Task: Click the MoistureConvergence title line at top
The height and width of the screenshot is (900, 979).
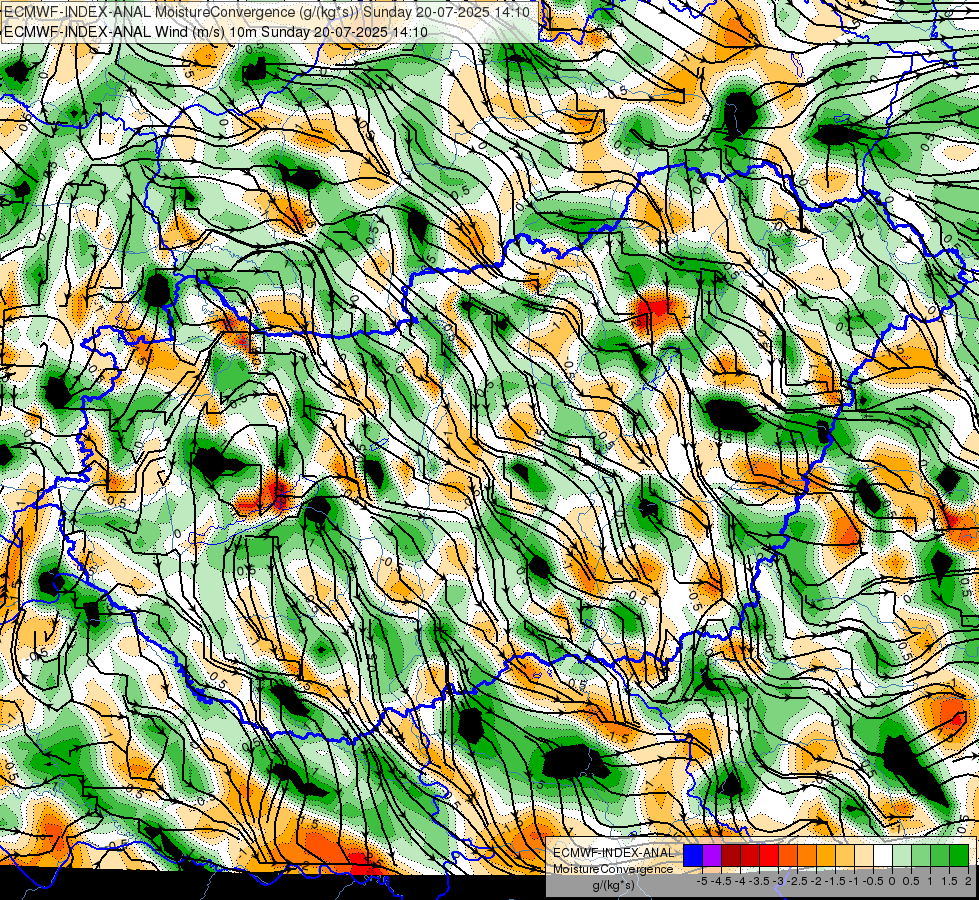Action: point(267,12)
